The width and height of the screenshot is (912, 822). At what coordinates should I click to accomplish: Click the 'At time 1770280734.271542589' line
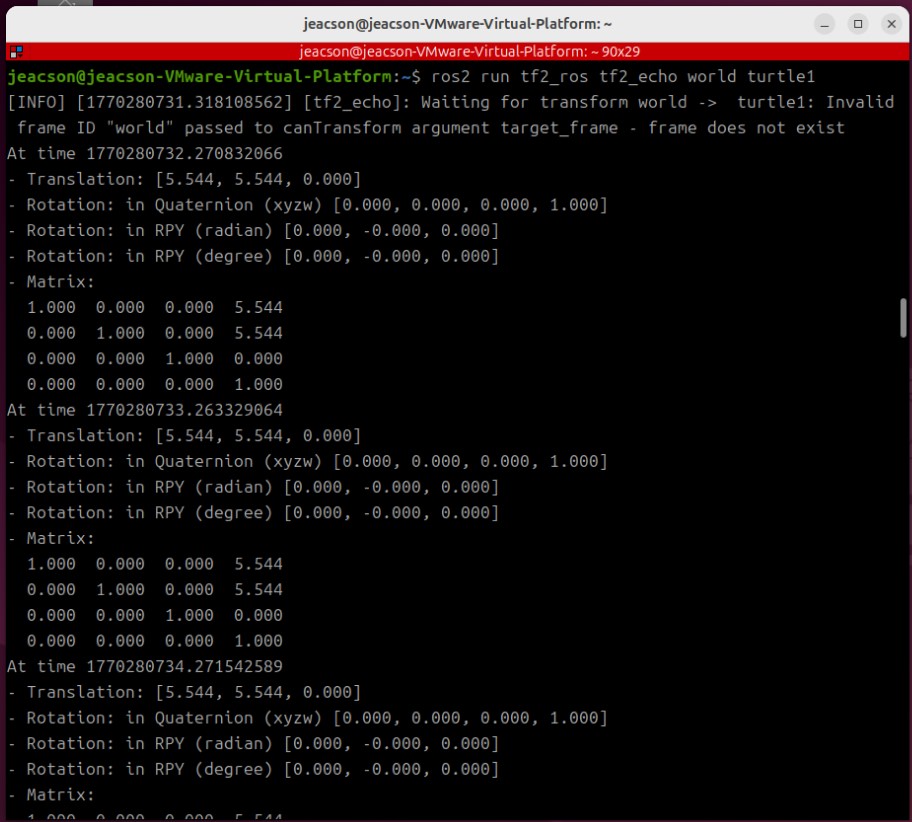(x=145, y=666)
